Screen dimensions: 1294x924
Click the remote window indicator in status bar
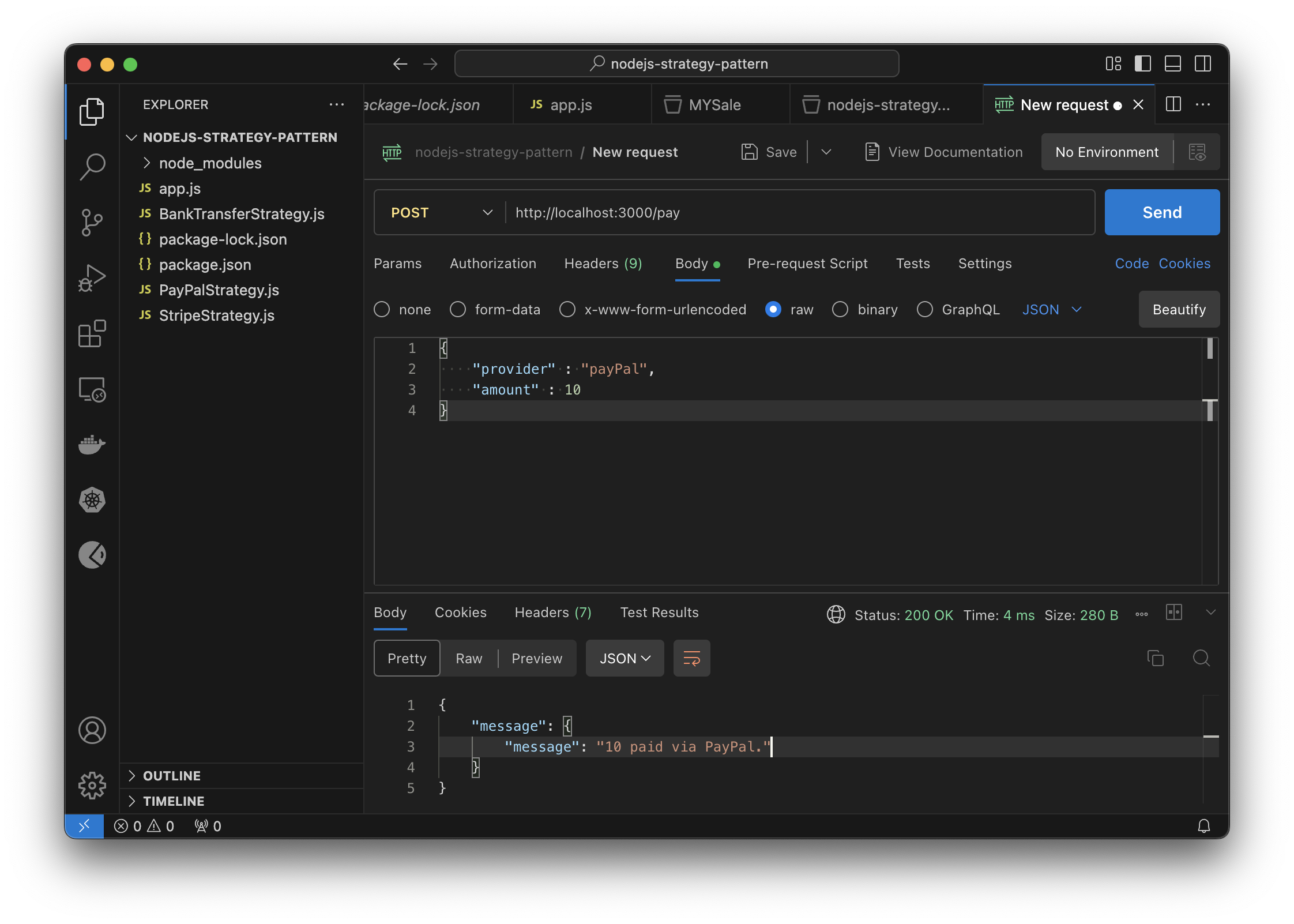[84, 826]
